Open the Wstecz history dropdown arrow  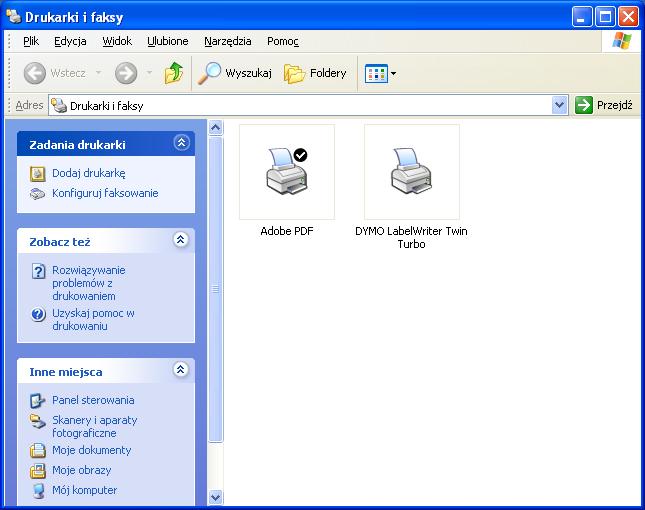click(99, 73)
